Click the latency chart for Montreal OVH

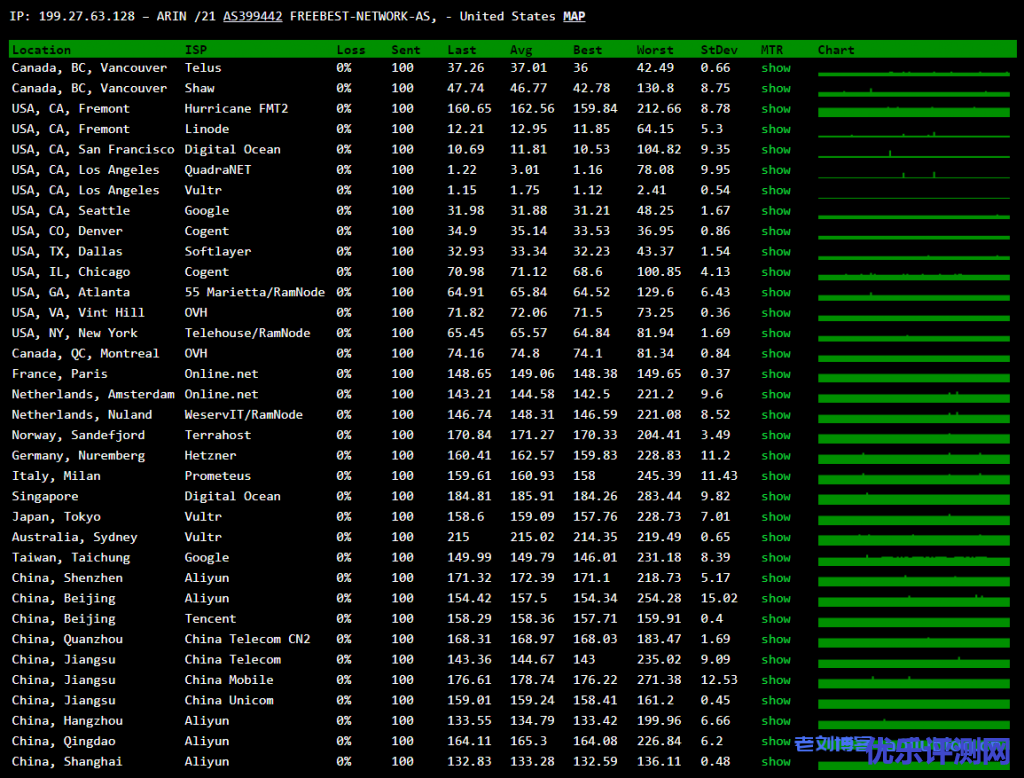pos(913,354)
